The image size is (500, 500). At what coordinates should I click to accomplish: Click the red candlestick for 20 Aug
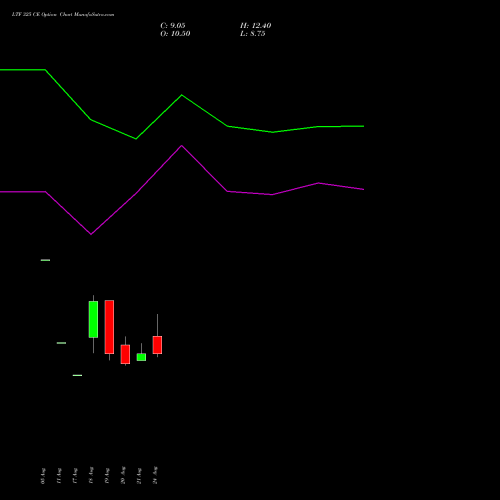point(125,354)
